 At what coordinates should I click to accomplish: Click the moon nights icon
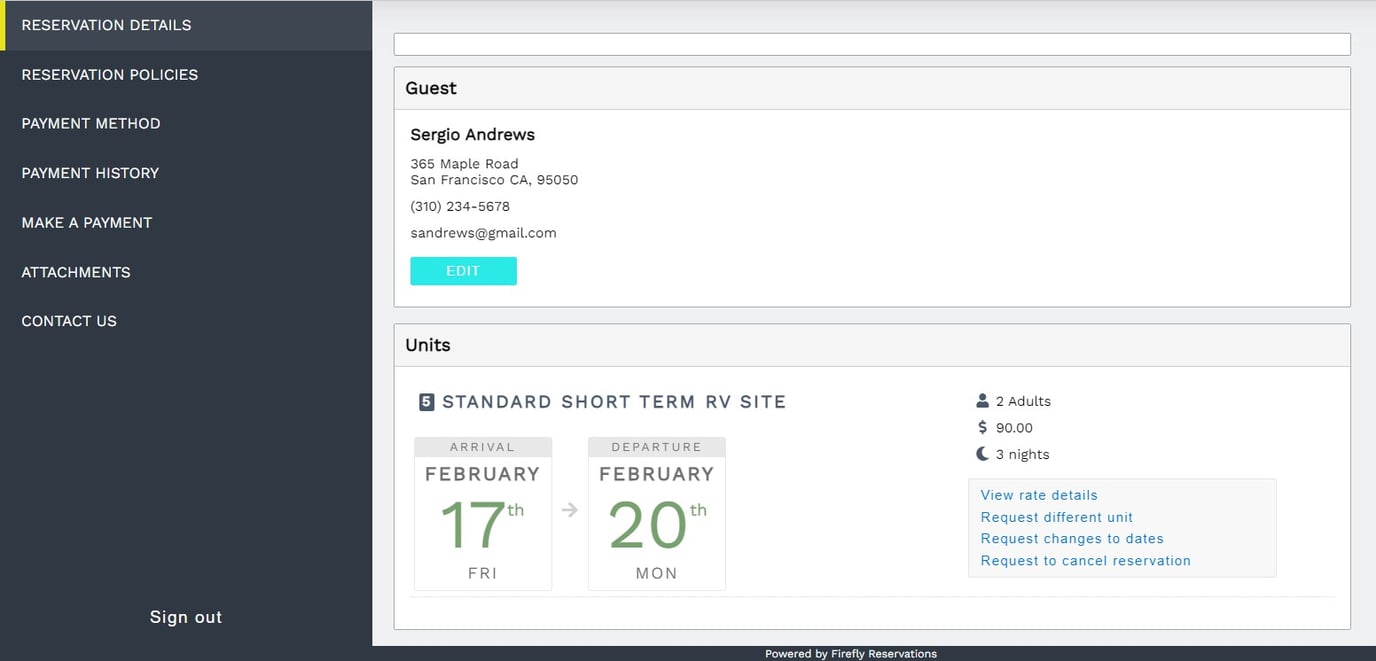(982, 454)
